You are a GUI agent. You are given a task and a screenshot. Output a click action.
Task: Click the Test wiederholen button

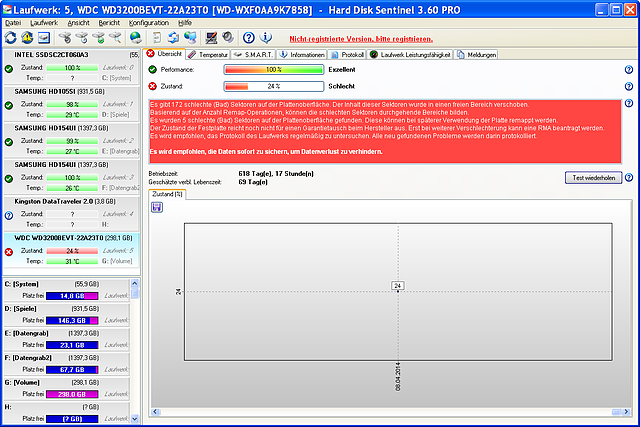[593, 178]
